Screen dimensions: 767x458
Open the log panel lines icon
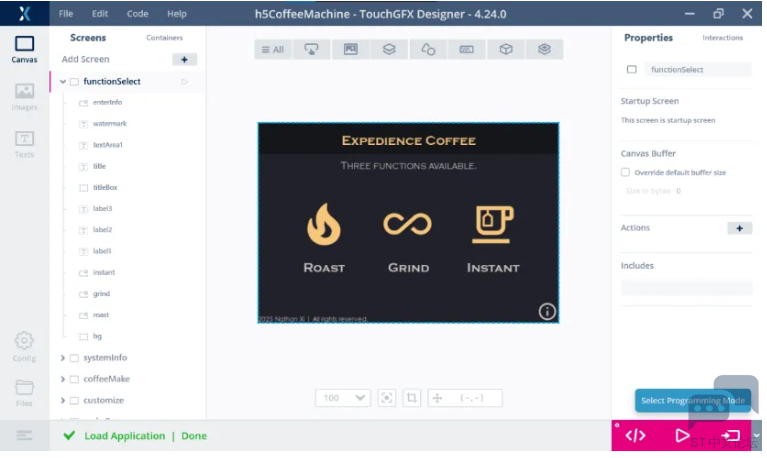(x=24, y=435)
